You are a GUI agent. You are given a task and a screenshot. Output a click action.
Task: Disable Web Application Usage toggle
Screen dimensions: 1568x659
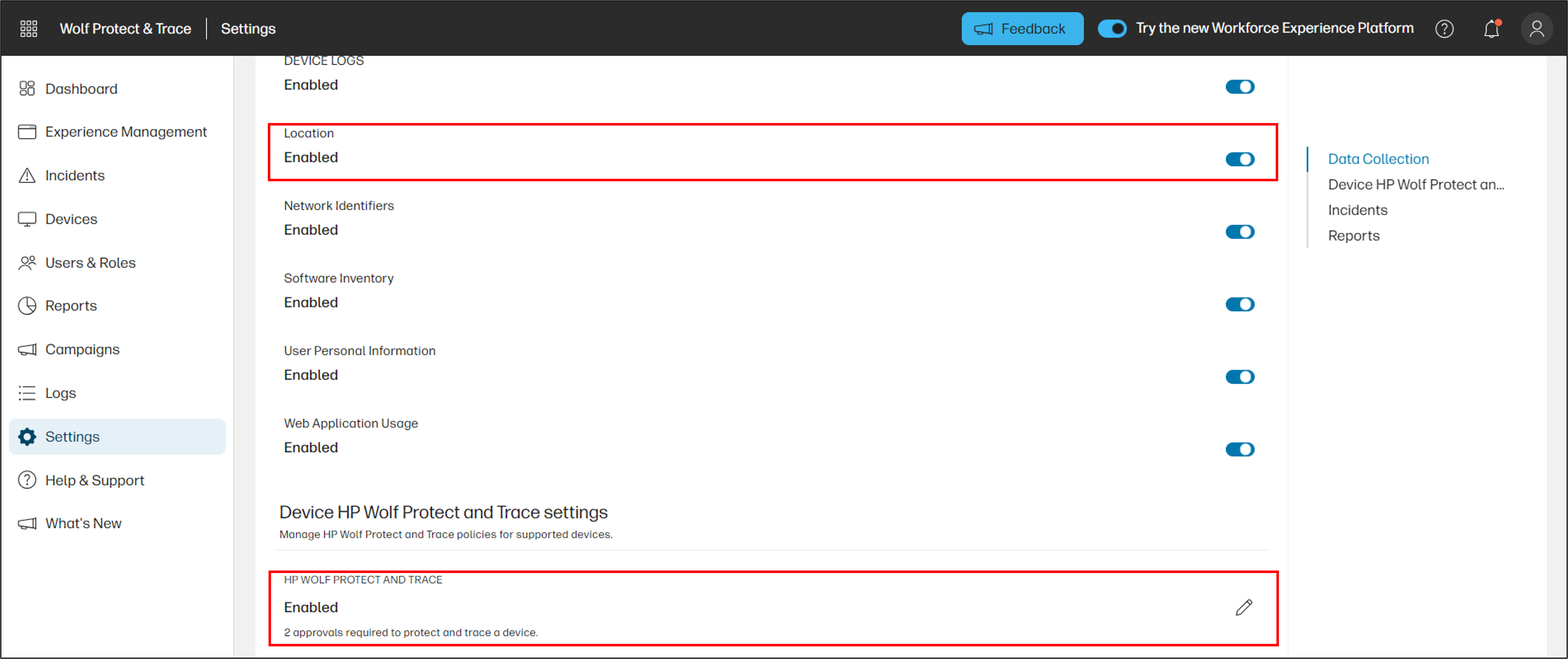coord(1239,449)
